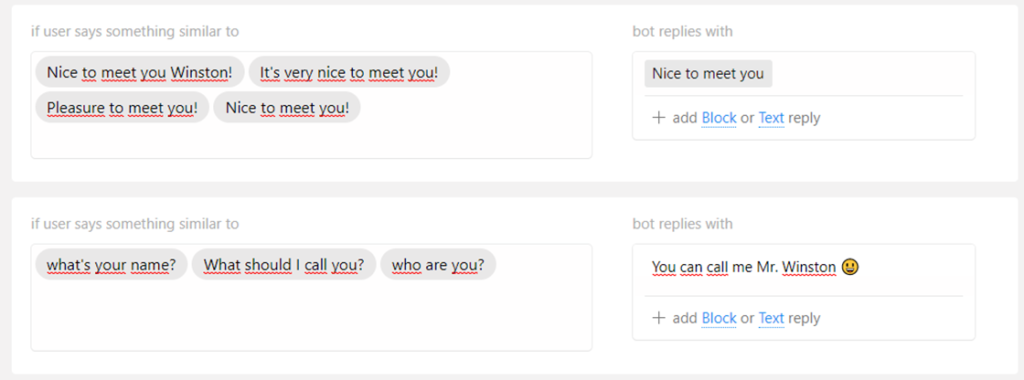Select the 'It's very nice to meet you!' chip
1024x380 pixels.
point(349,72)
